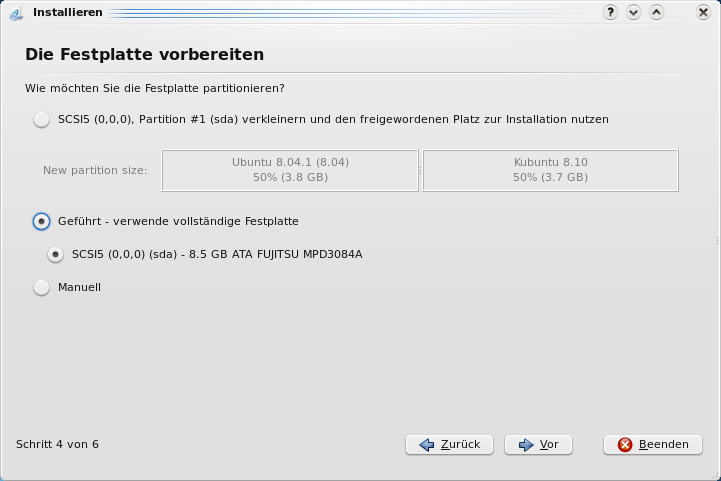721x481 pixels.
Task: Click the Schritt 4 von 6 label
Action: pyautogui.click(x=57, y=444)
